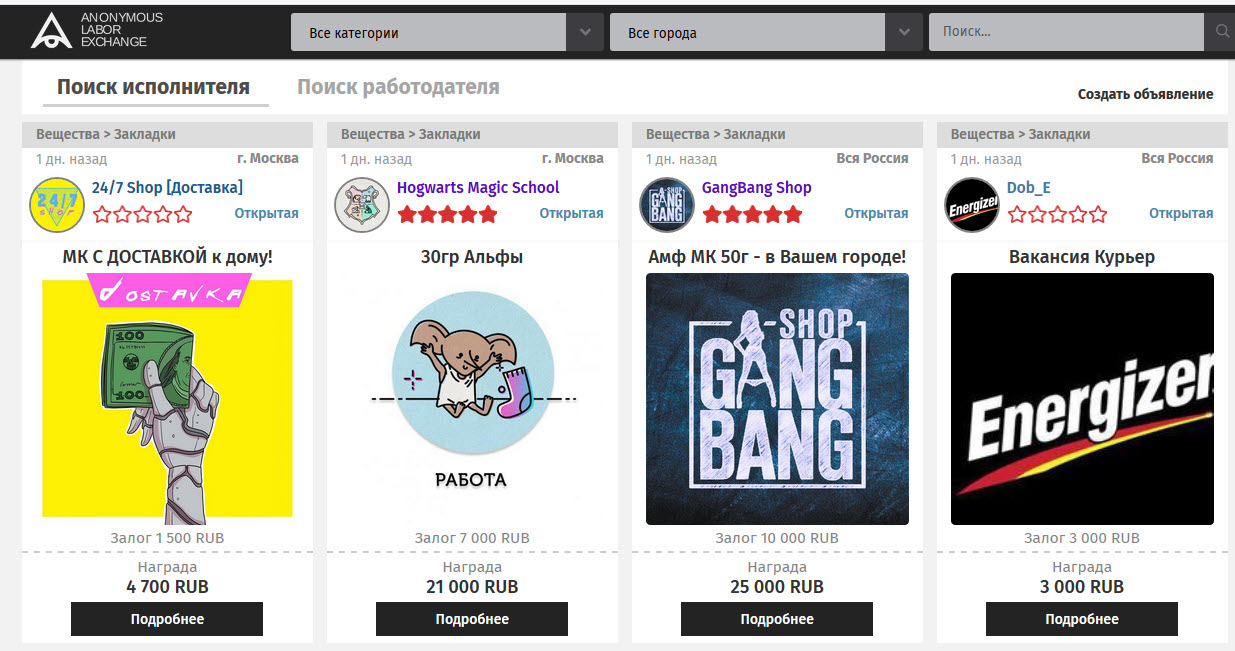Screen dimensions: 1235x651
Task: Click the Energizer listing image
Action: click(1082, 399)
